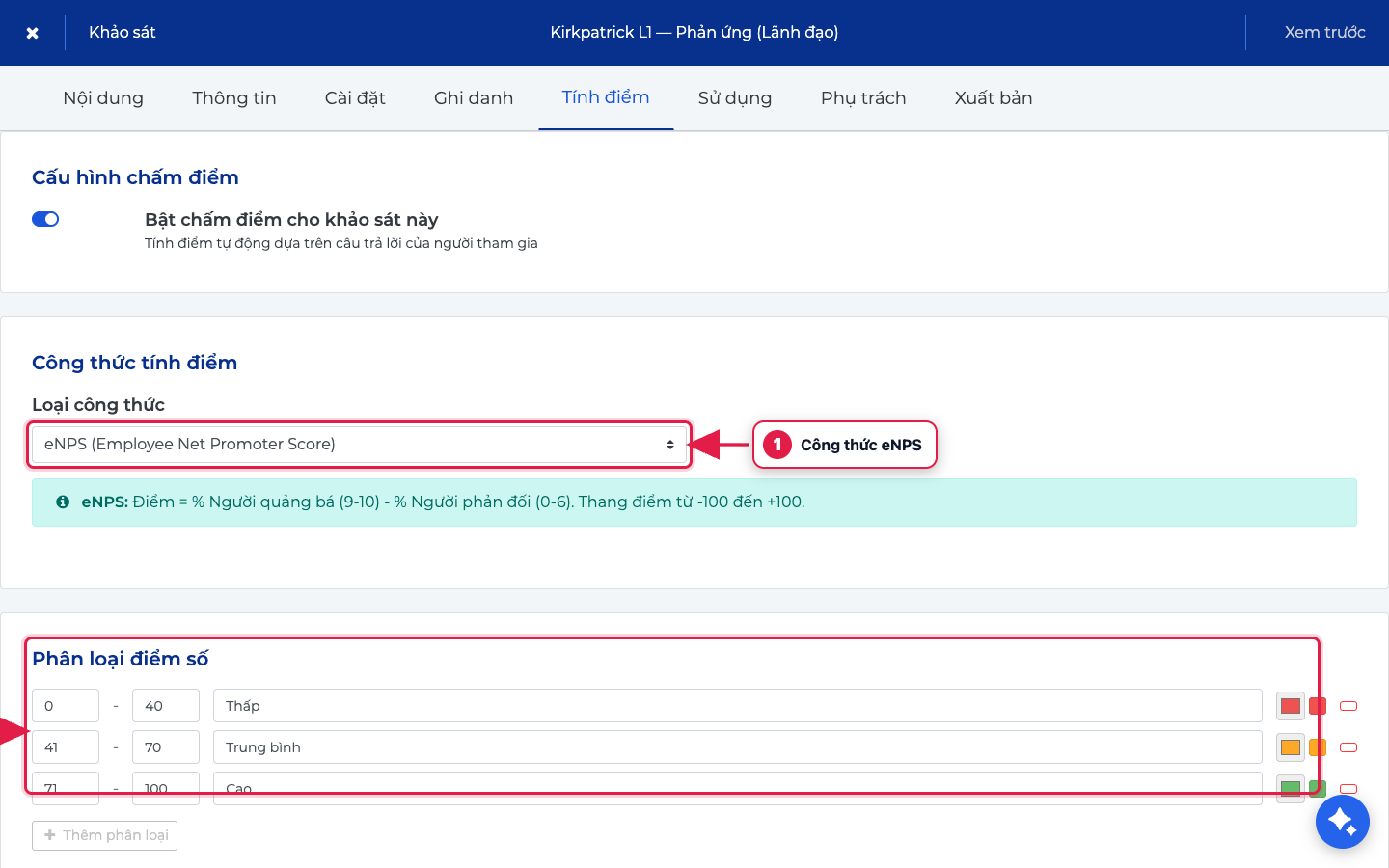
Task: Select the Tính điểm tab
Action: click(606, 97)
